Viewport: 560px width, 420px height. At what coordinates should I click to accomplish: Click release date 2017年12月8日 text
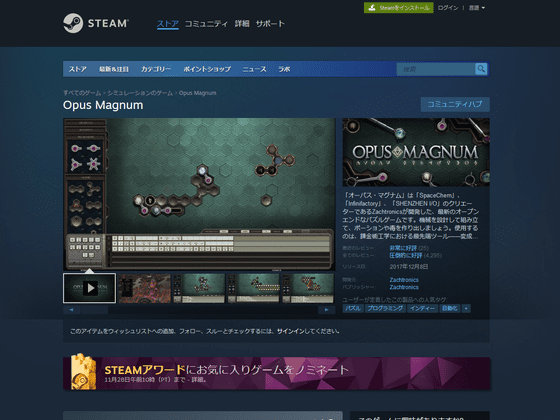(409, 267)
